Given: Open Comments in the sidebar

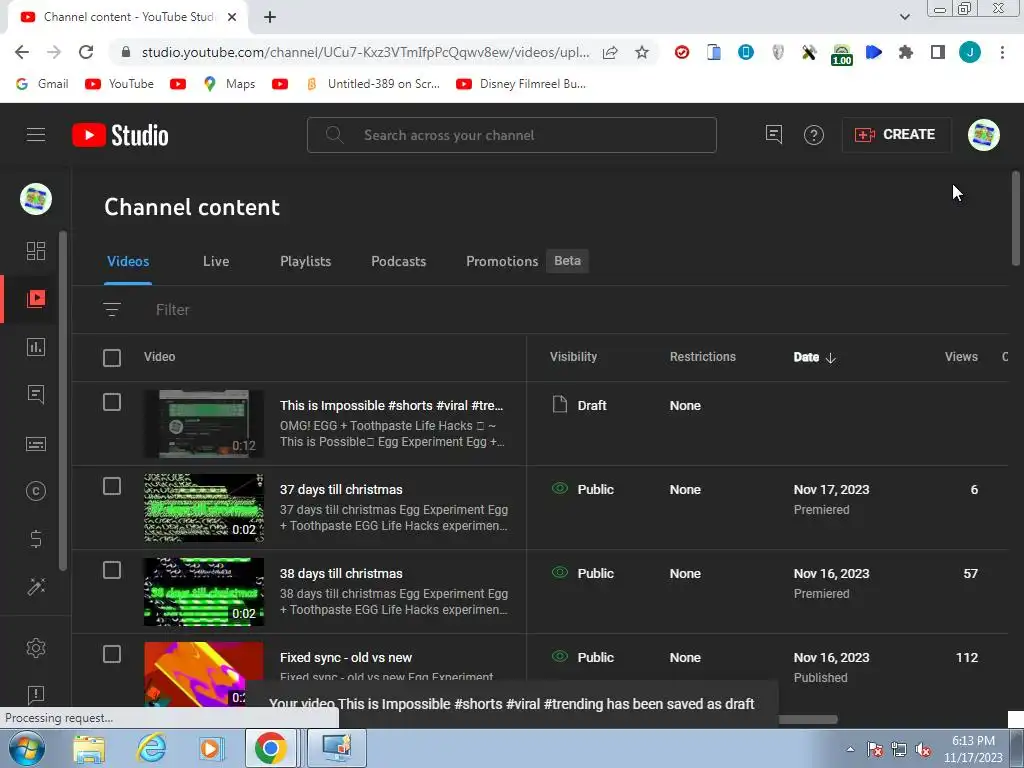Looking at the screenshot, I should pos(36,394).
